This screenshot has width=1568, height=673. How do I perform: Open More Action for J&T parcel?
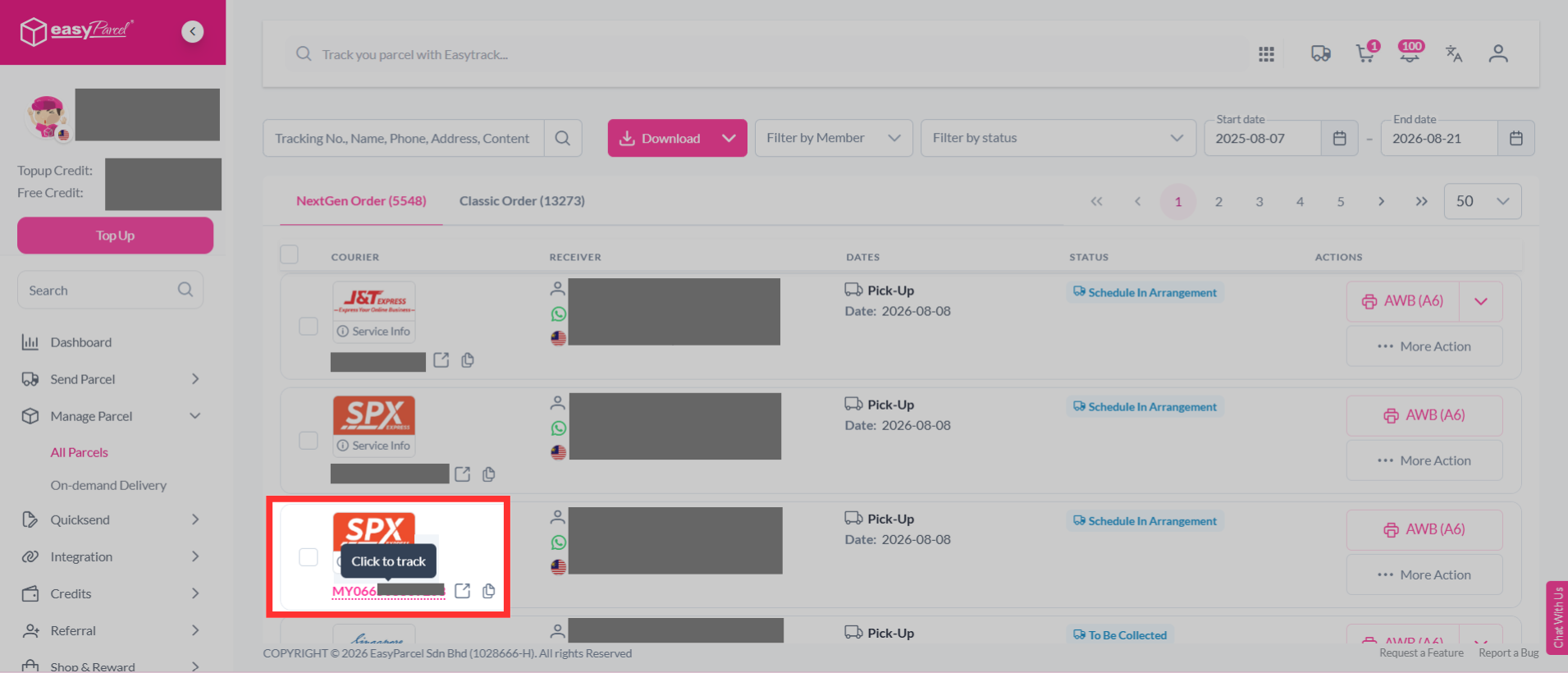tap(1424, 346)
